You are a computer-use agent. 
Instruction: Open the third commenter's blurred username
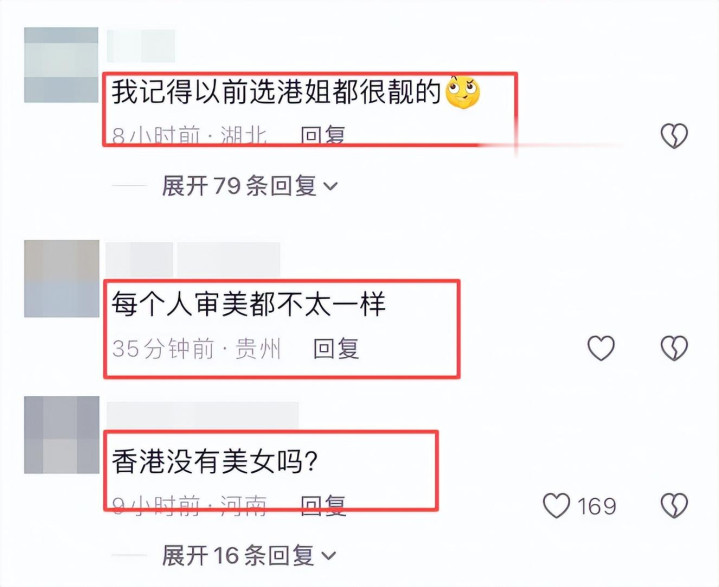203,414
